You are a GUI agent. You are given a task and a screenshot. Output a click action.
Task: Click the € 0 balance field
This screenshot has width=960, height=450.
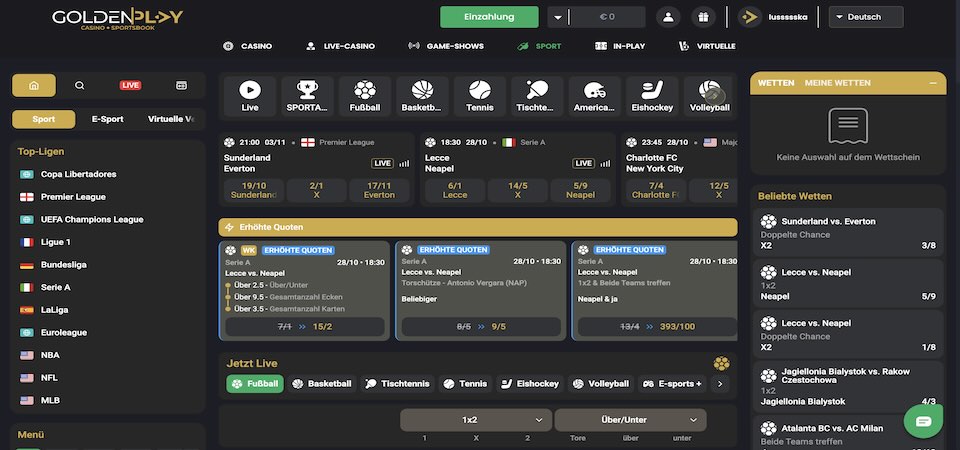click(x=607, y=17)
